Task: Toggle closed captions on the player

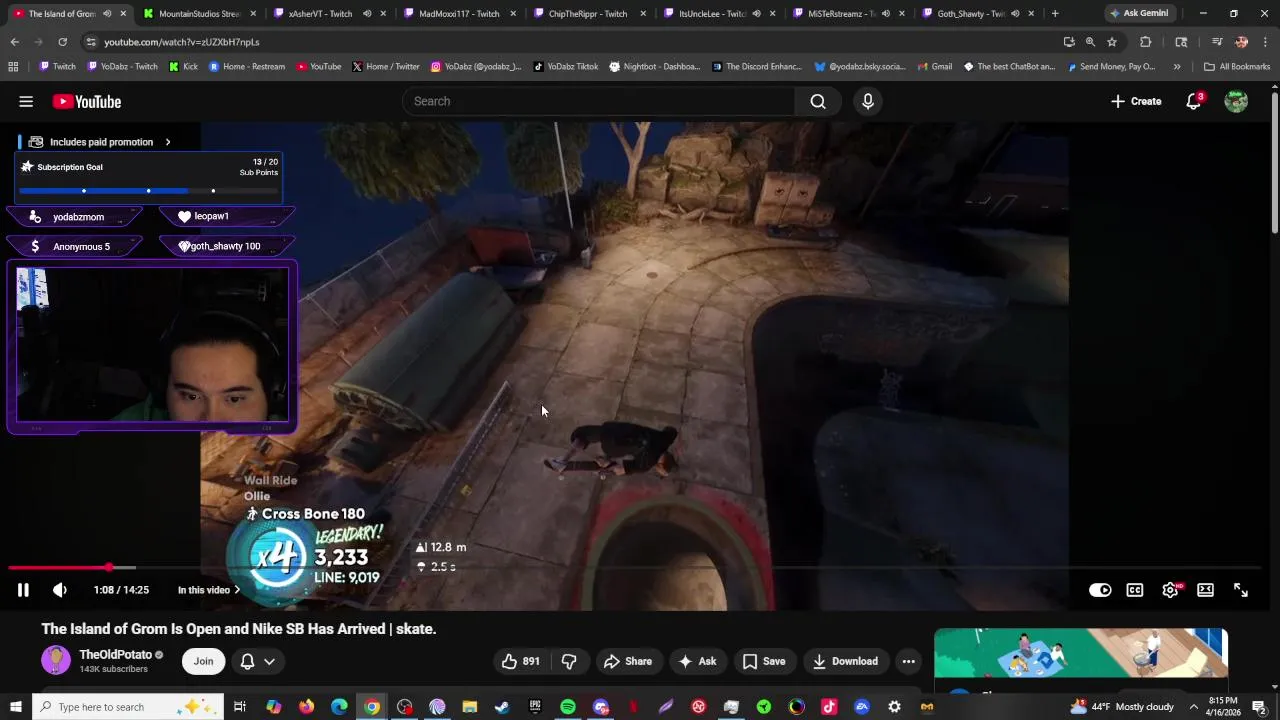Action: 1135,590
